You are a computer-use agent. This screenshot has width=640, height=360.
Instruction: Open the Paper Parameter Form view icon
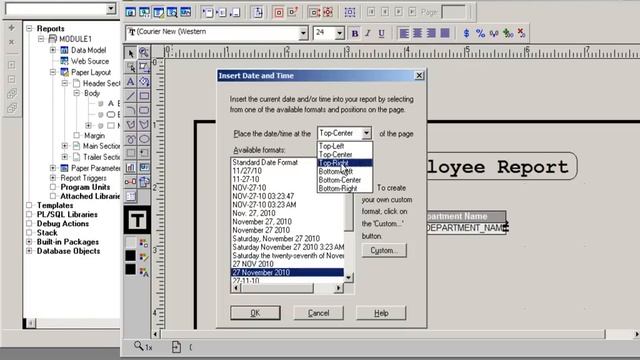(x=186, y=12)
